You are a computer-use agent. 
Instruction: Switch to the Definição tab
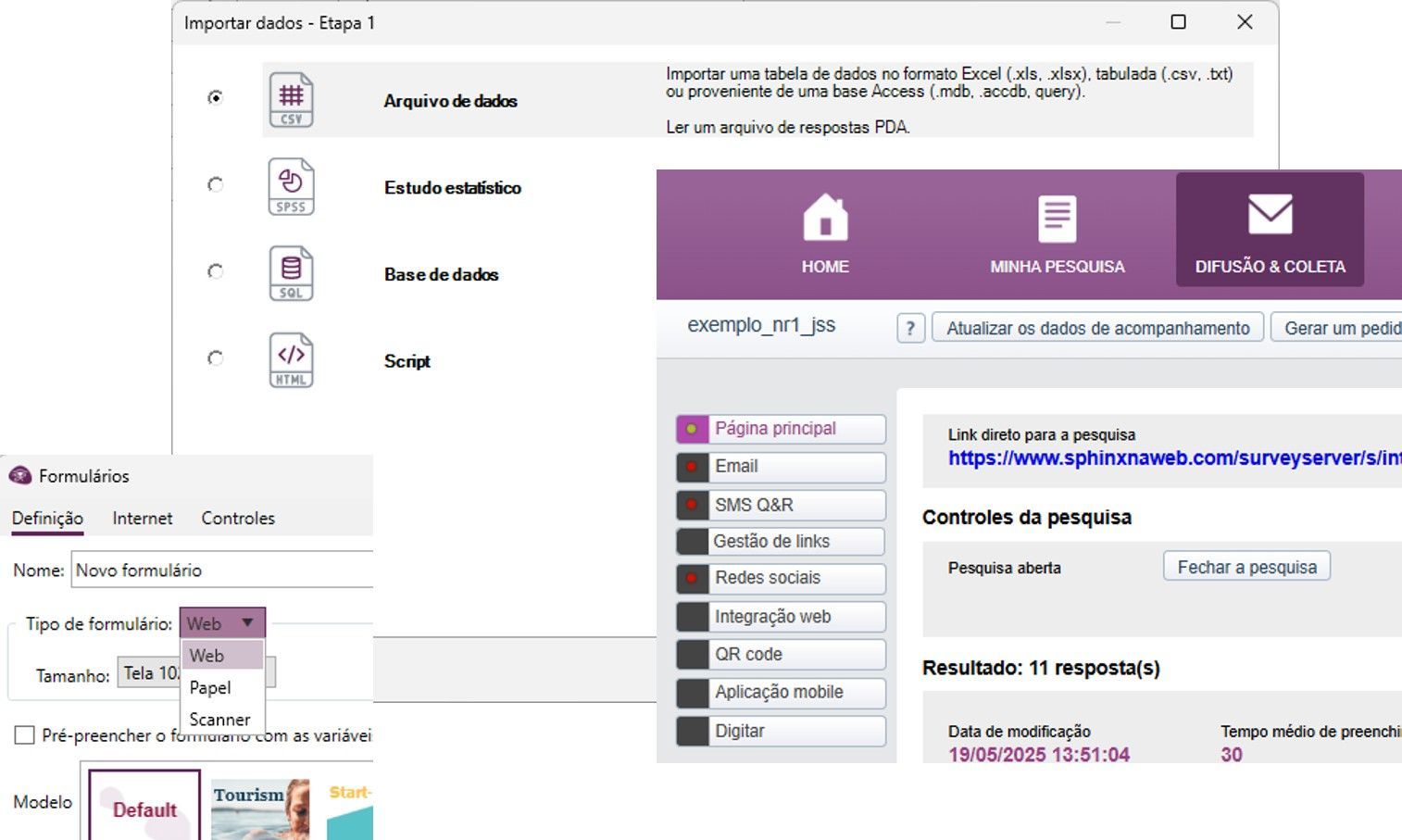tap(47, 519)
